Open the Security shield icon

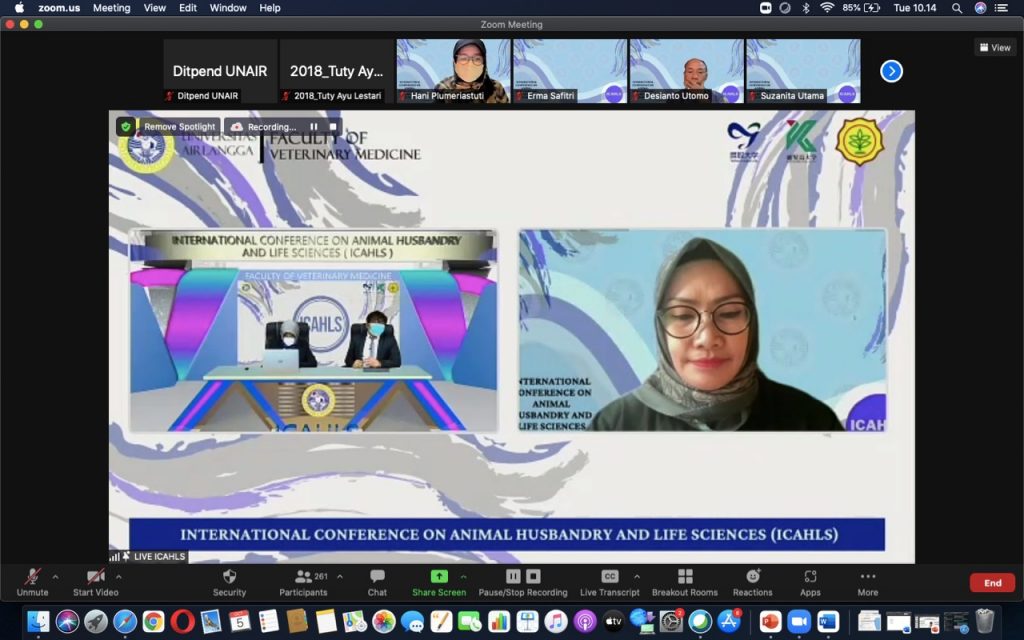pos(229,577)
